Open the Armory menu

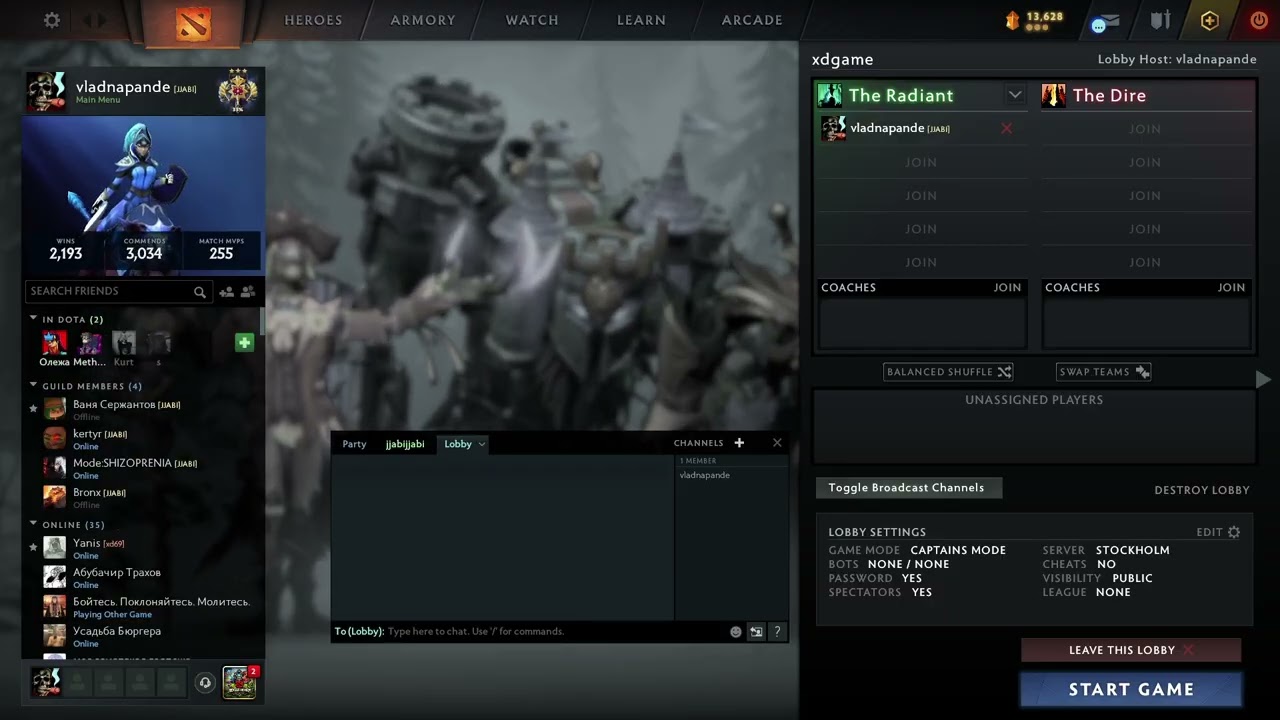(x=423, y=20)
